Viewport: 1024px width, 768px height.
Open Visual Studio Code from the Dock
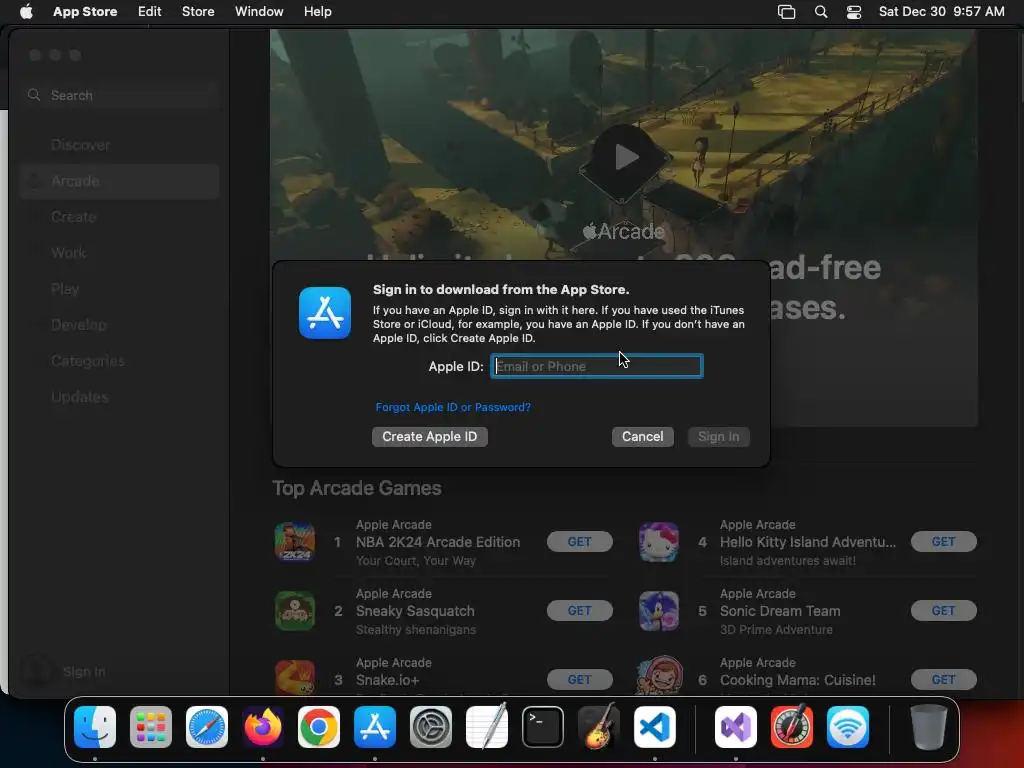click(x=655, y=727)
